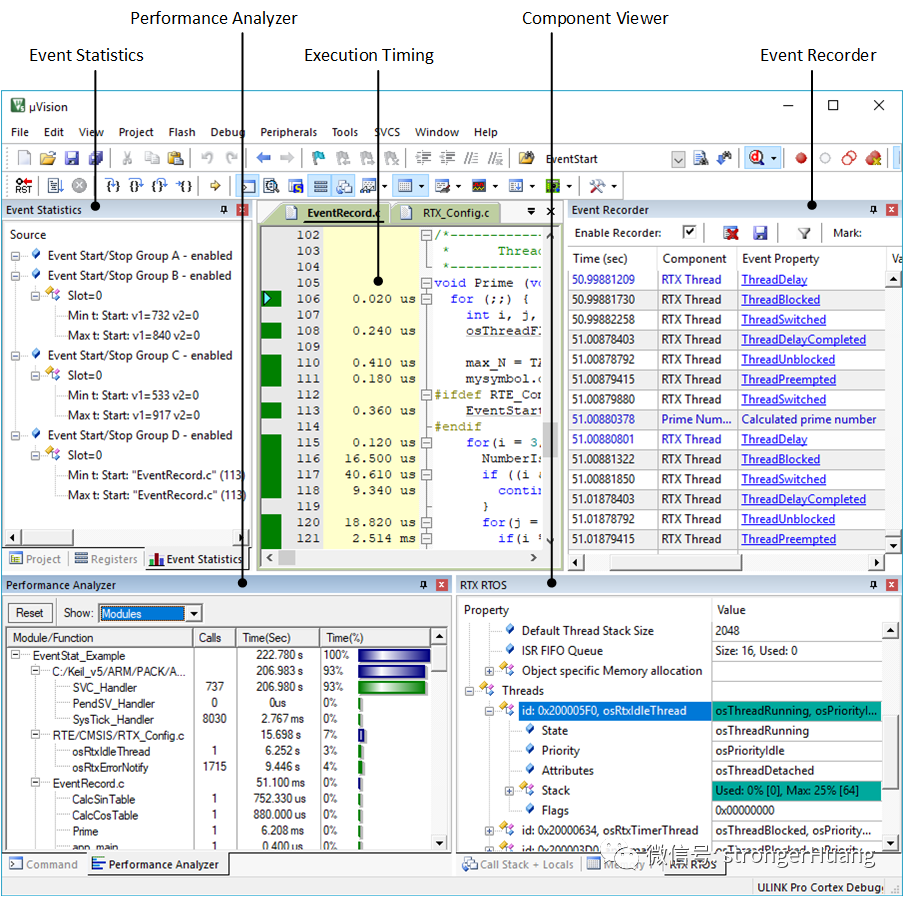
Task: Open the Flash menu
Action: [x=182, y=132]
